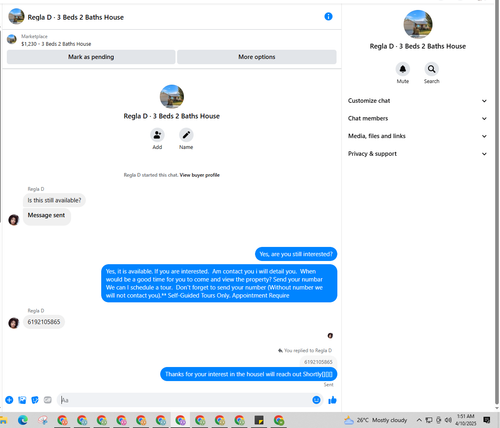Image resolution: width=500 pixels, height=428 pixels.
Task: Click the header listing avatar thumbnail
Action: coord(16,17)
